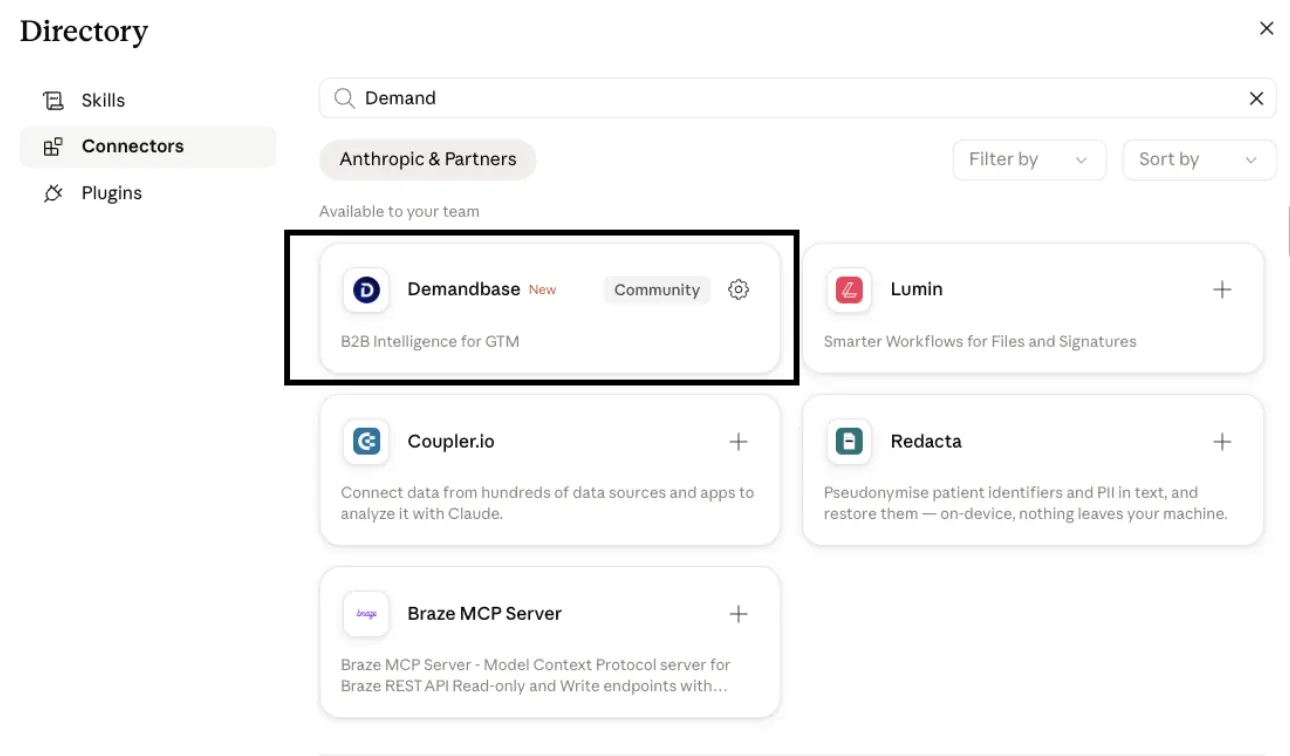Switch to the Skills section
This screenshot has height=756, width=1290.
148,100
